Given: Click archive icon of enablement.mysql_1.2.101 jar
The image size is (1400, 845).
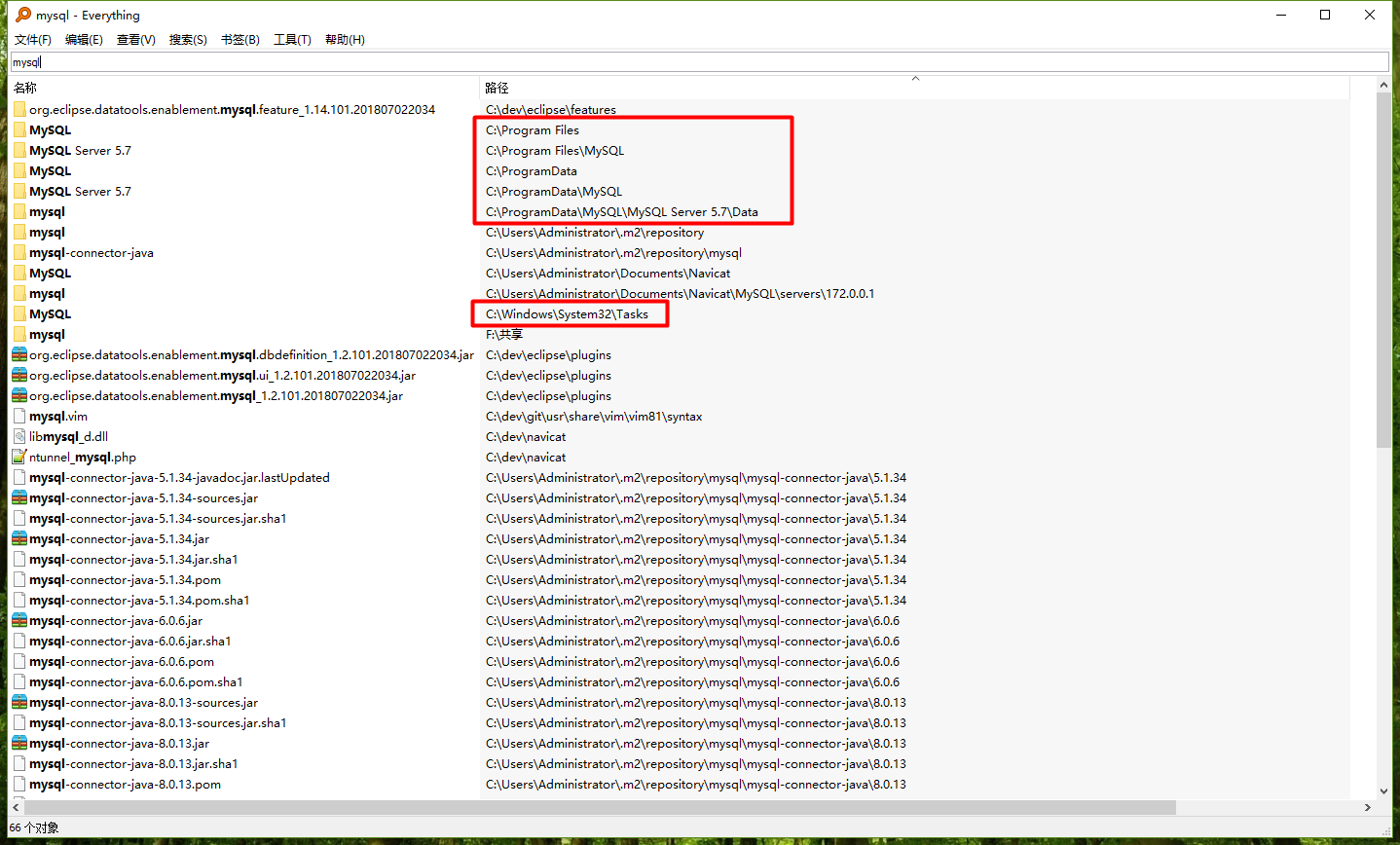Looking at the screenshot, I should pos(19,395).
